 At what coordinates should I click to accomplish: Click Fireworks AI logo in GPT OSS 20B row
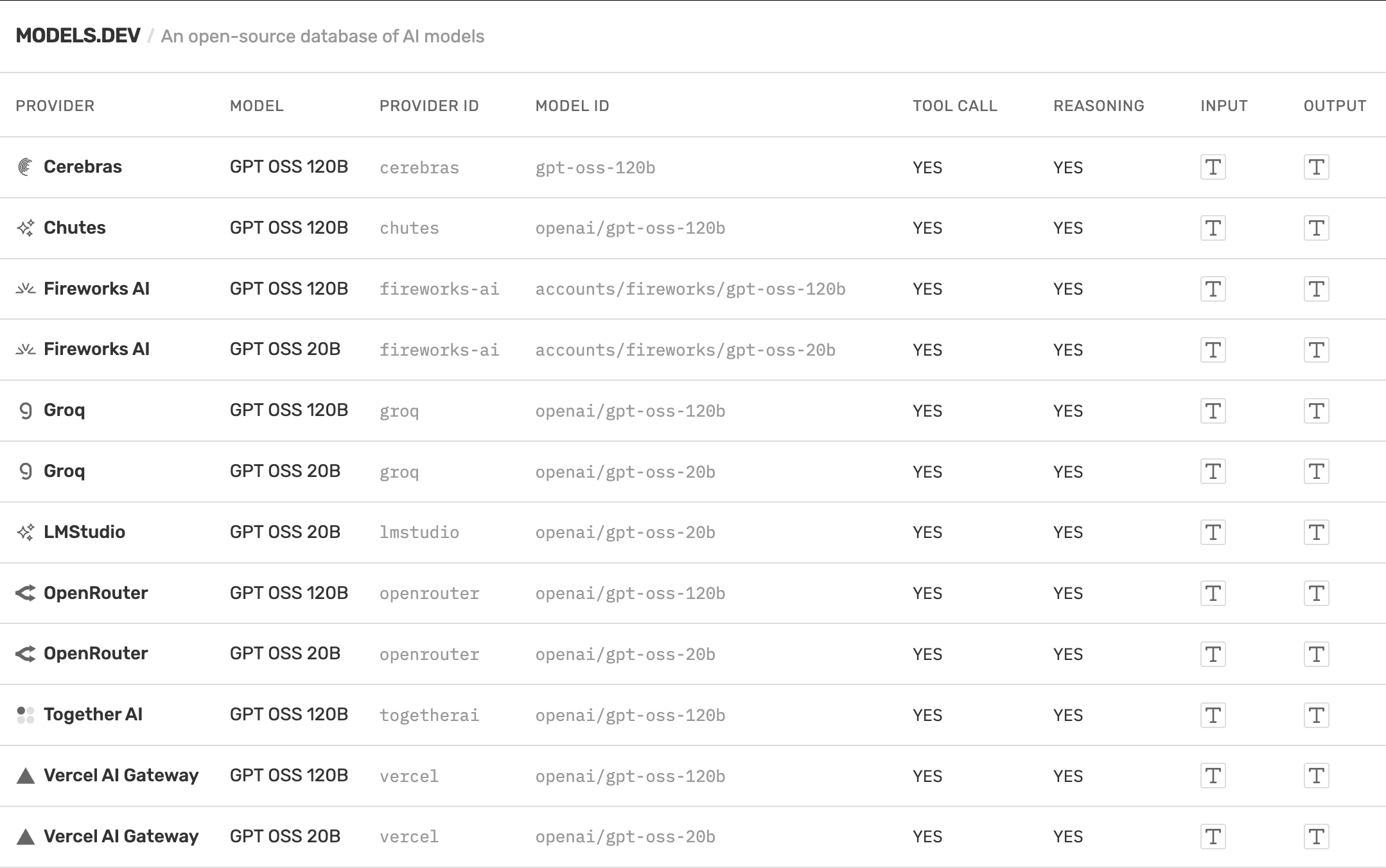[25, 349]
